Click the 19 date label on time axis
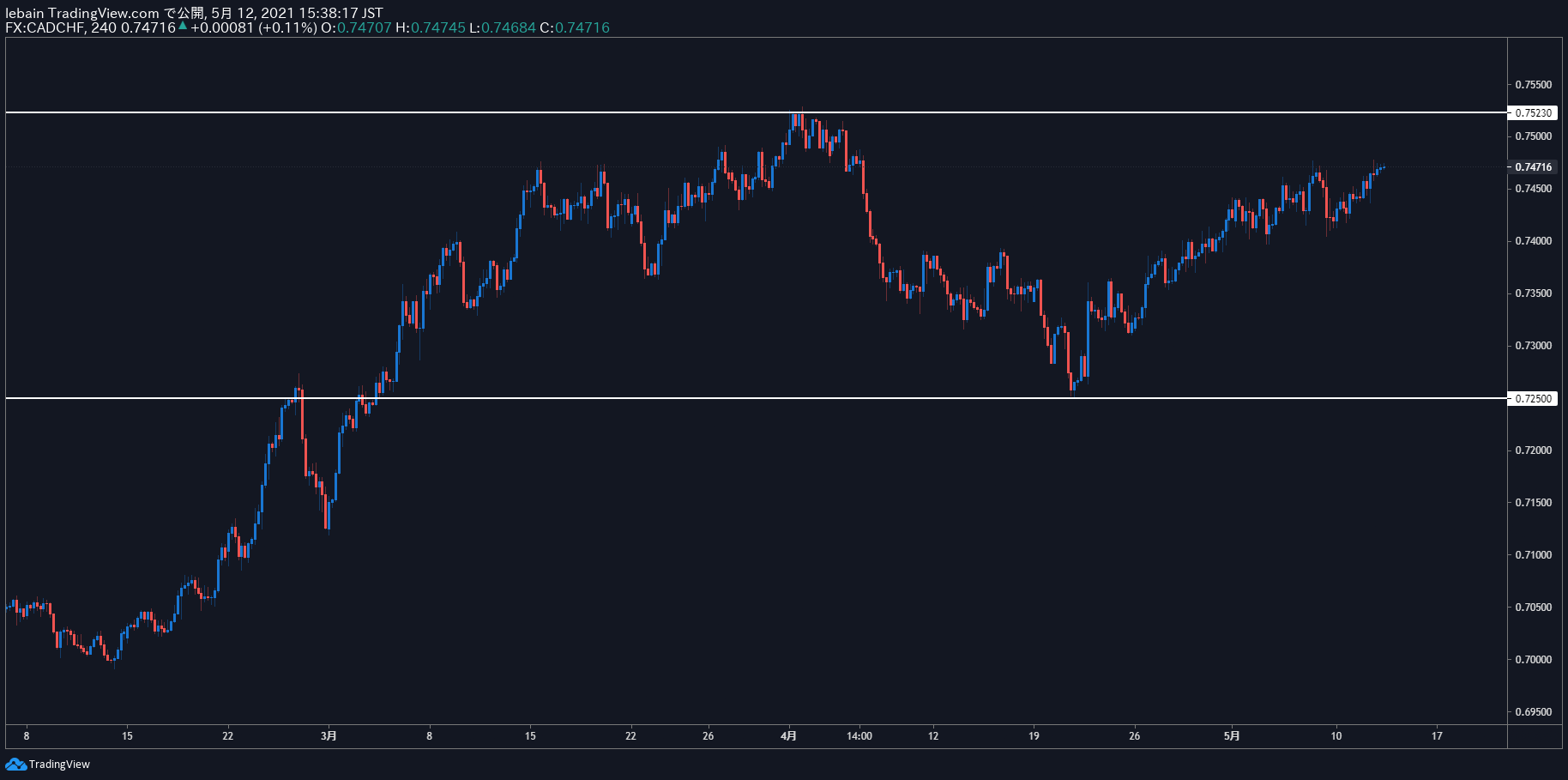 [x=1034, y=735]
